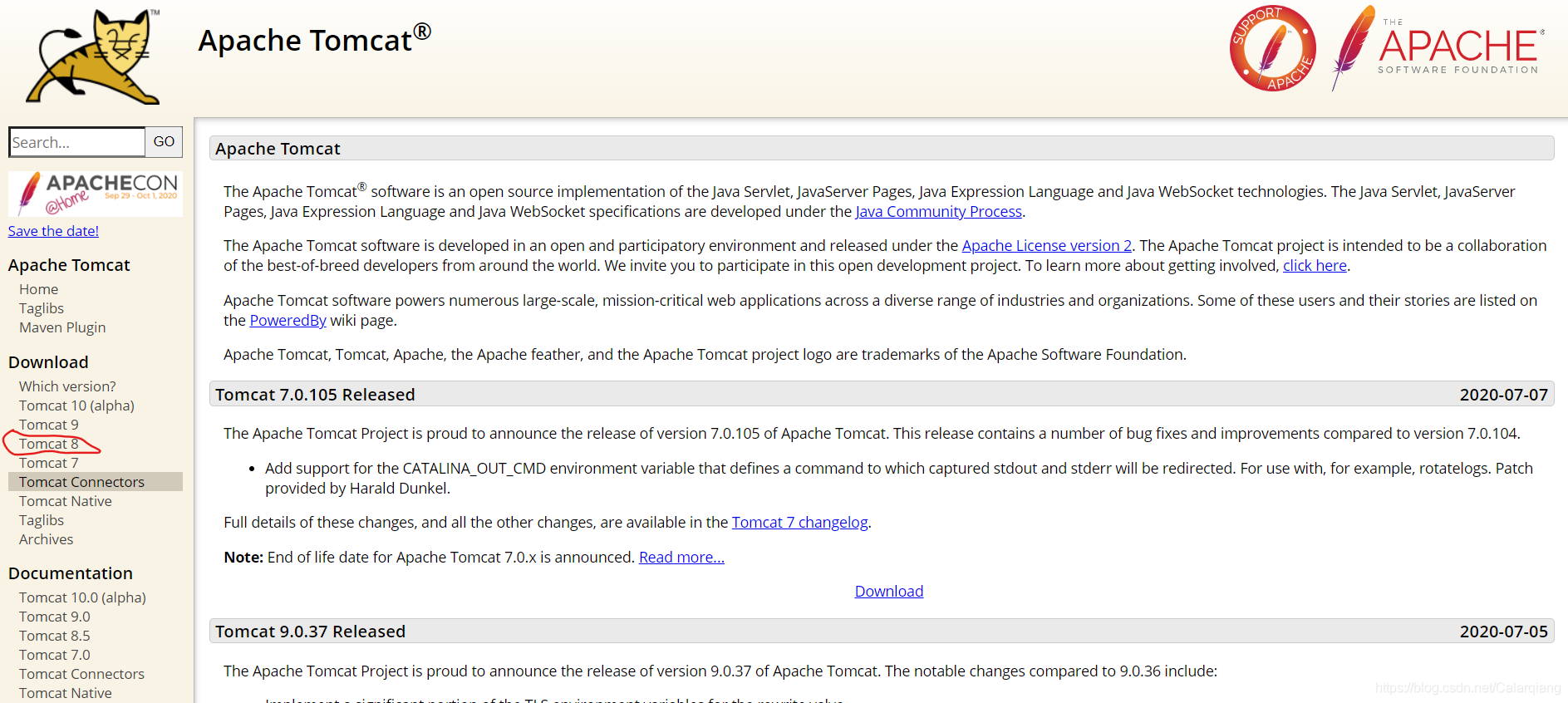1568x703 pixels.
Task: Click the Download sidebar heading
Action: 48,362
